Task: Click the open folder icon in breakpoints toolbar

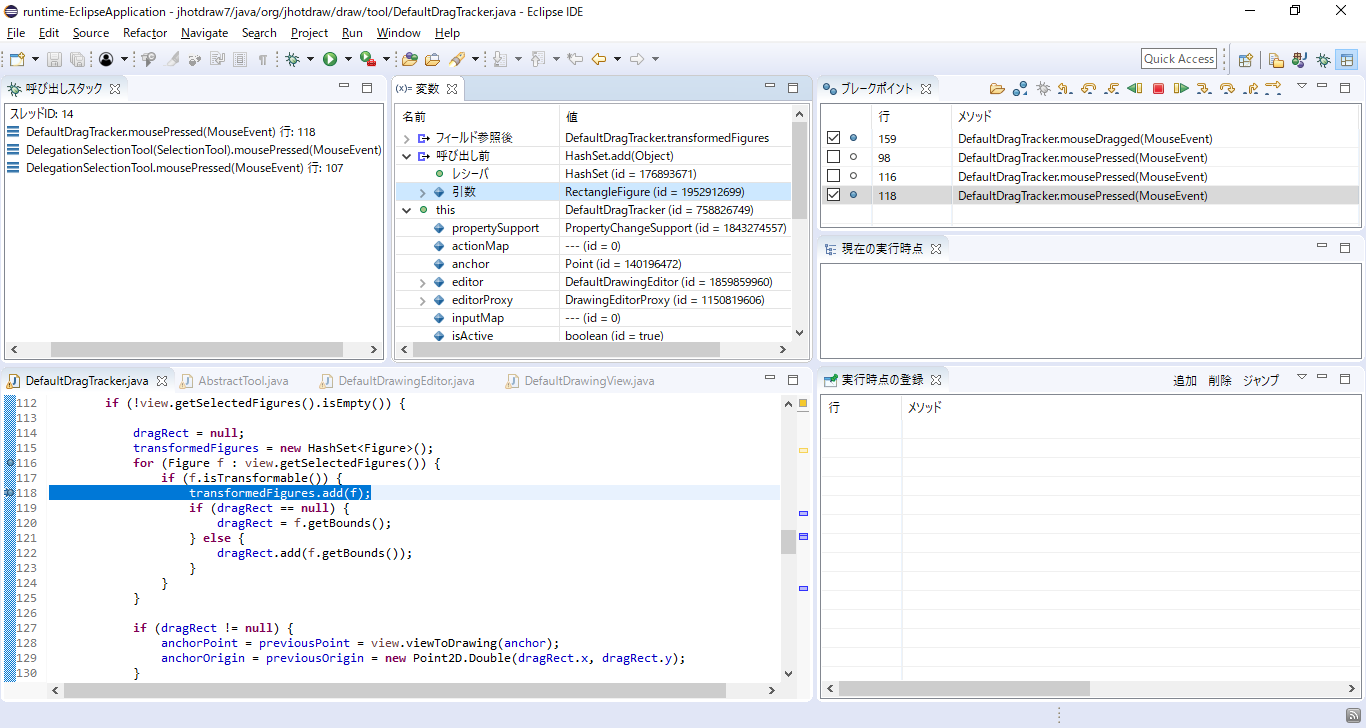Action: (x=997, y=89)
